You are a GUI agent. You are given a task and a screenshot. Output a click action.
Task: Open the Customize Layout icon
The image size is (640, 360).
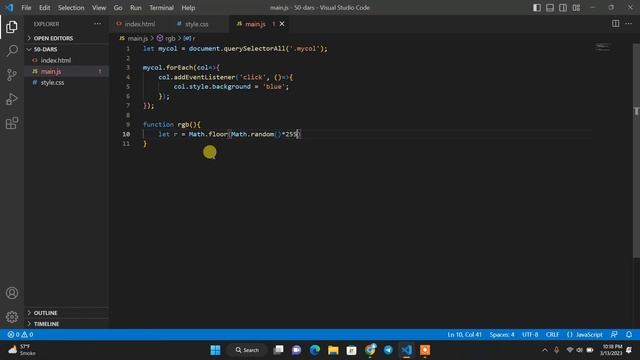click(576, 8)
